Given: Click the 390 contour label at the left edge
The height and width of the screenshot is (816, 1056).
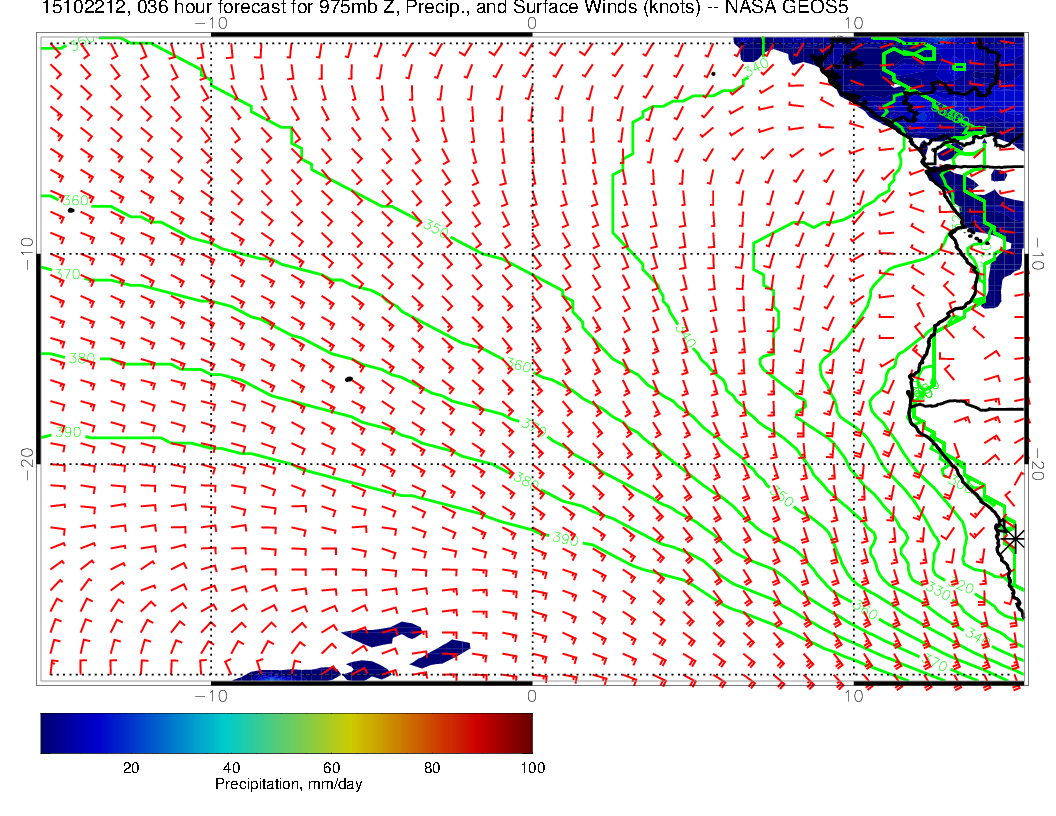Looking at the screenshot, I should coord(68,432).
